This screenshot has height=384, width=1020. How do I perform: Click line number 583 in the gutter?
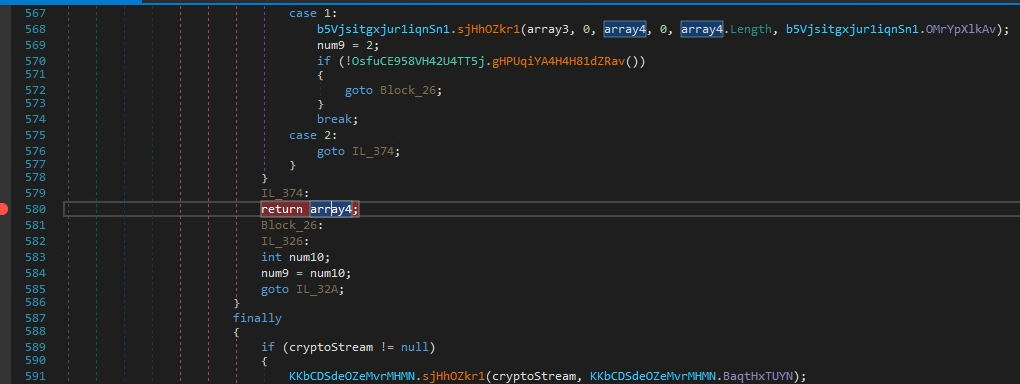pyautogui.click(x=36, y=257)
